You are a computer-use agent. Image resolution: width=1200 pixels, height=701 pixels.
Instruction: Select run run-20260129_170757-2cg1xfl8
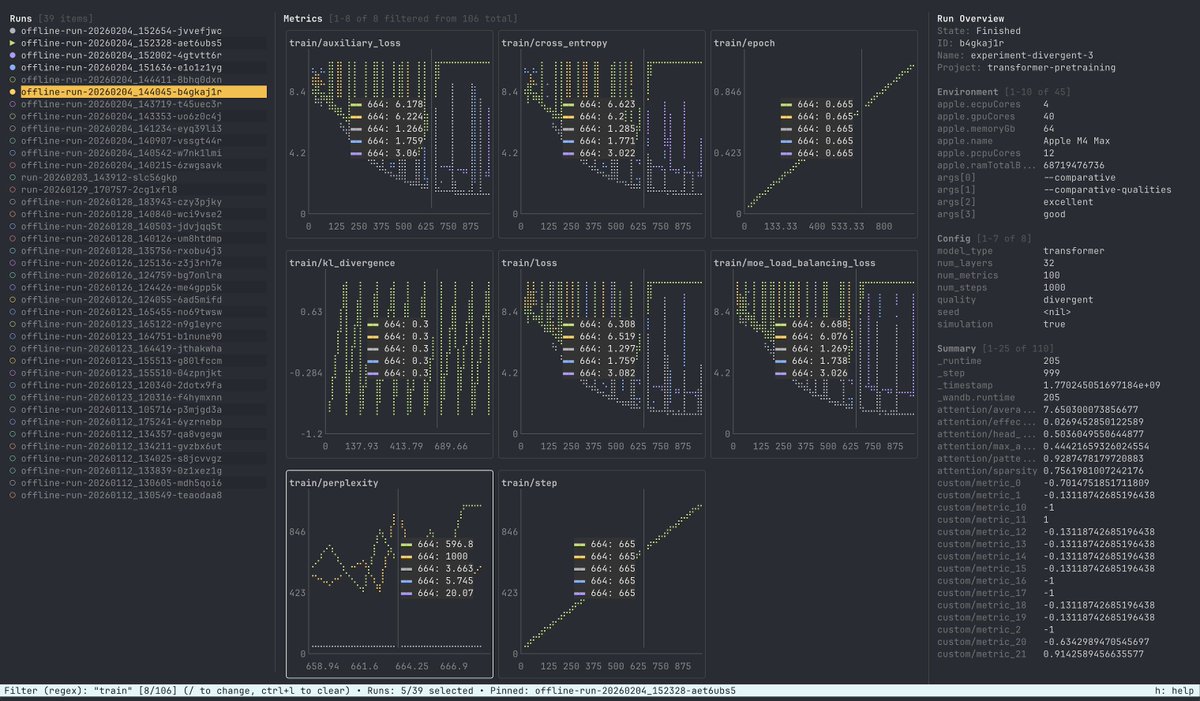click(137, 188)
